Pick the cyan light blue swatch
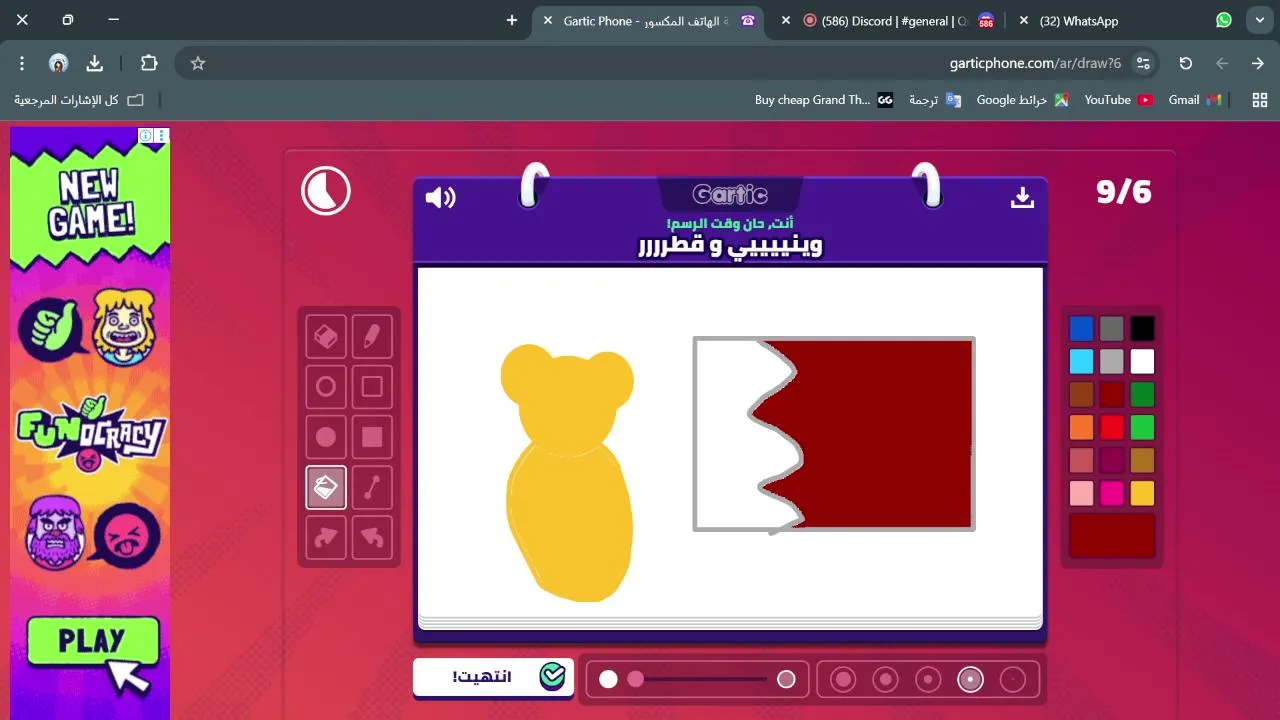Screen dimensions: 1280x720 tap(1081, 361)
